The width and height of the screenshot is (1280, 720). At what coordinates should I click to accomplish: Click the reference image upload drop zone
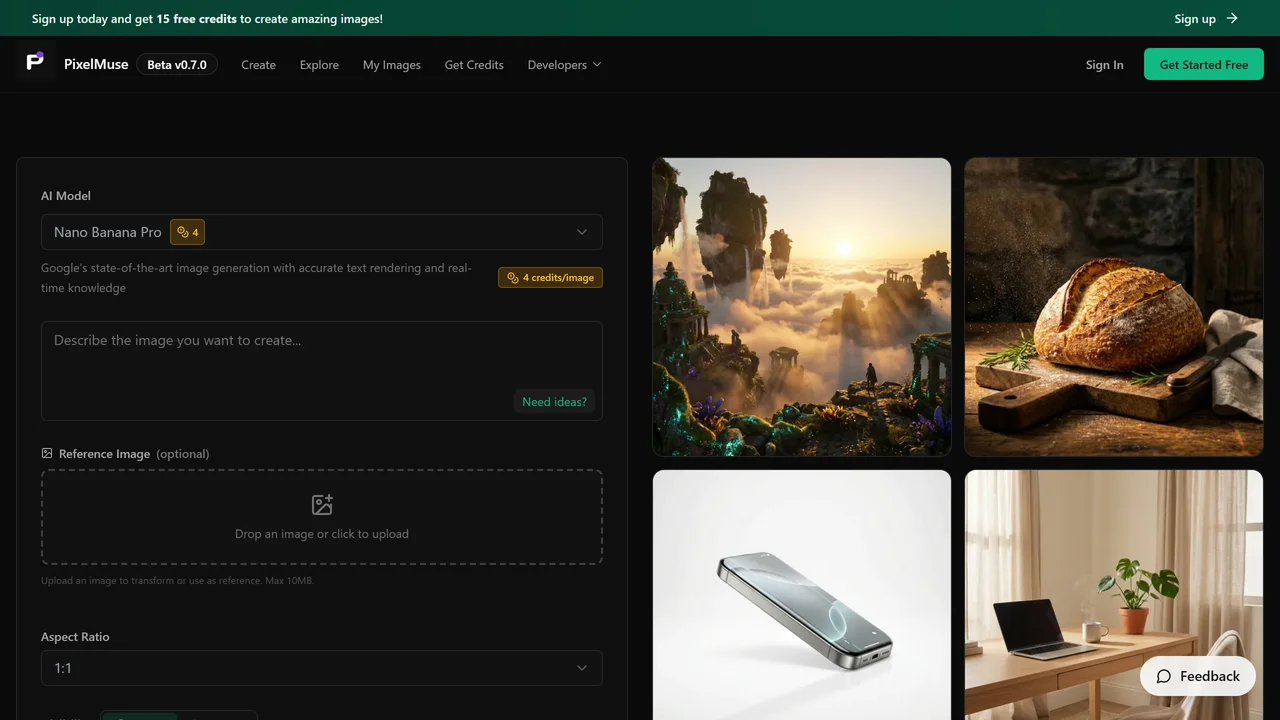322,517
